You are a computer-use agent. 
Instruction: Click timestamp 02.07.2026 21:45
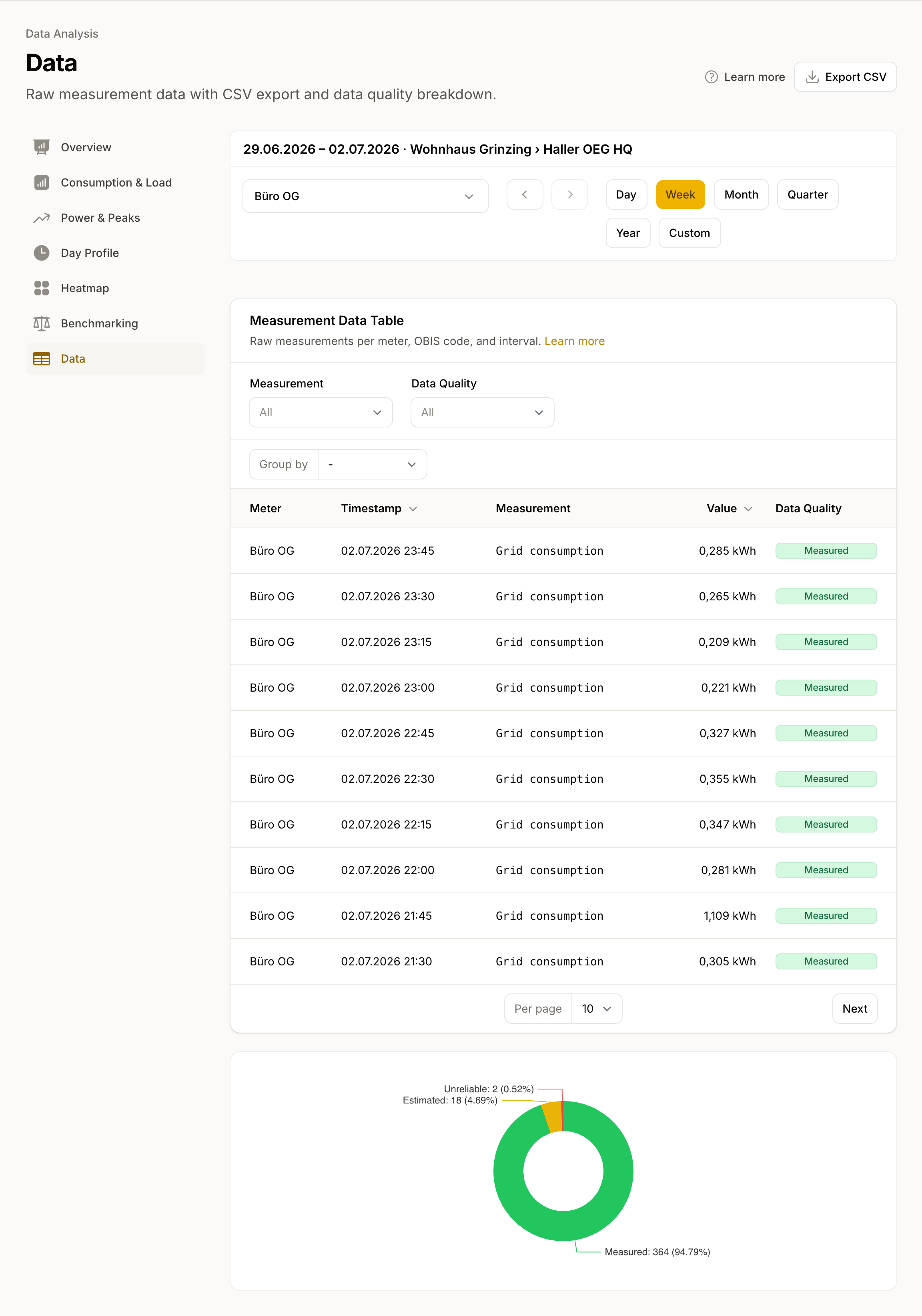(x=386, y=916)
